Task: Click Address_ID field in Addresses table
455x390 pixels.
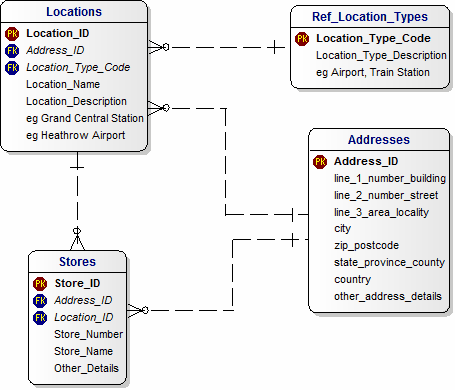Action: pos(366,162)
